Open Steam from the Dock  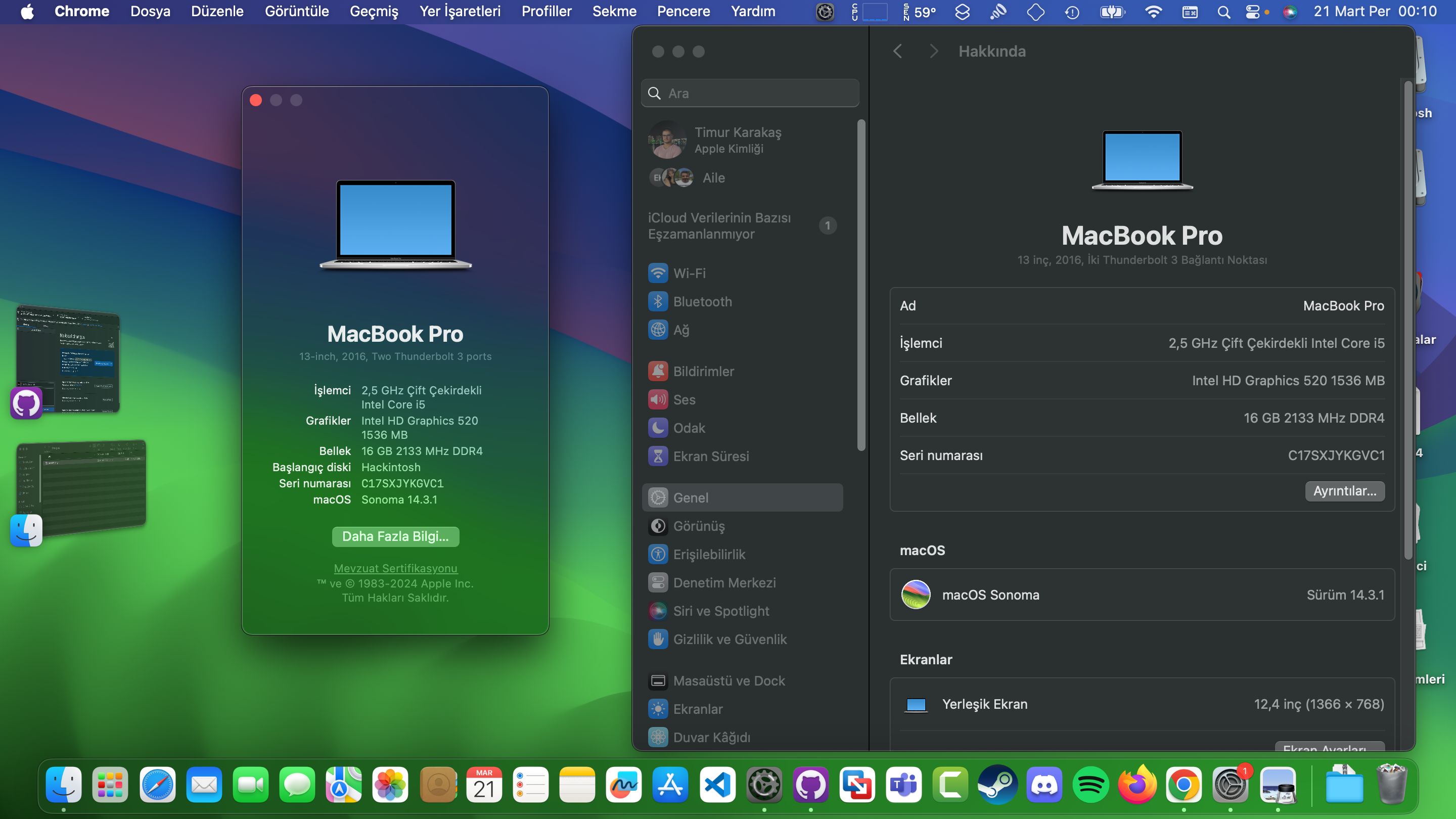997,785
